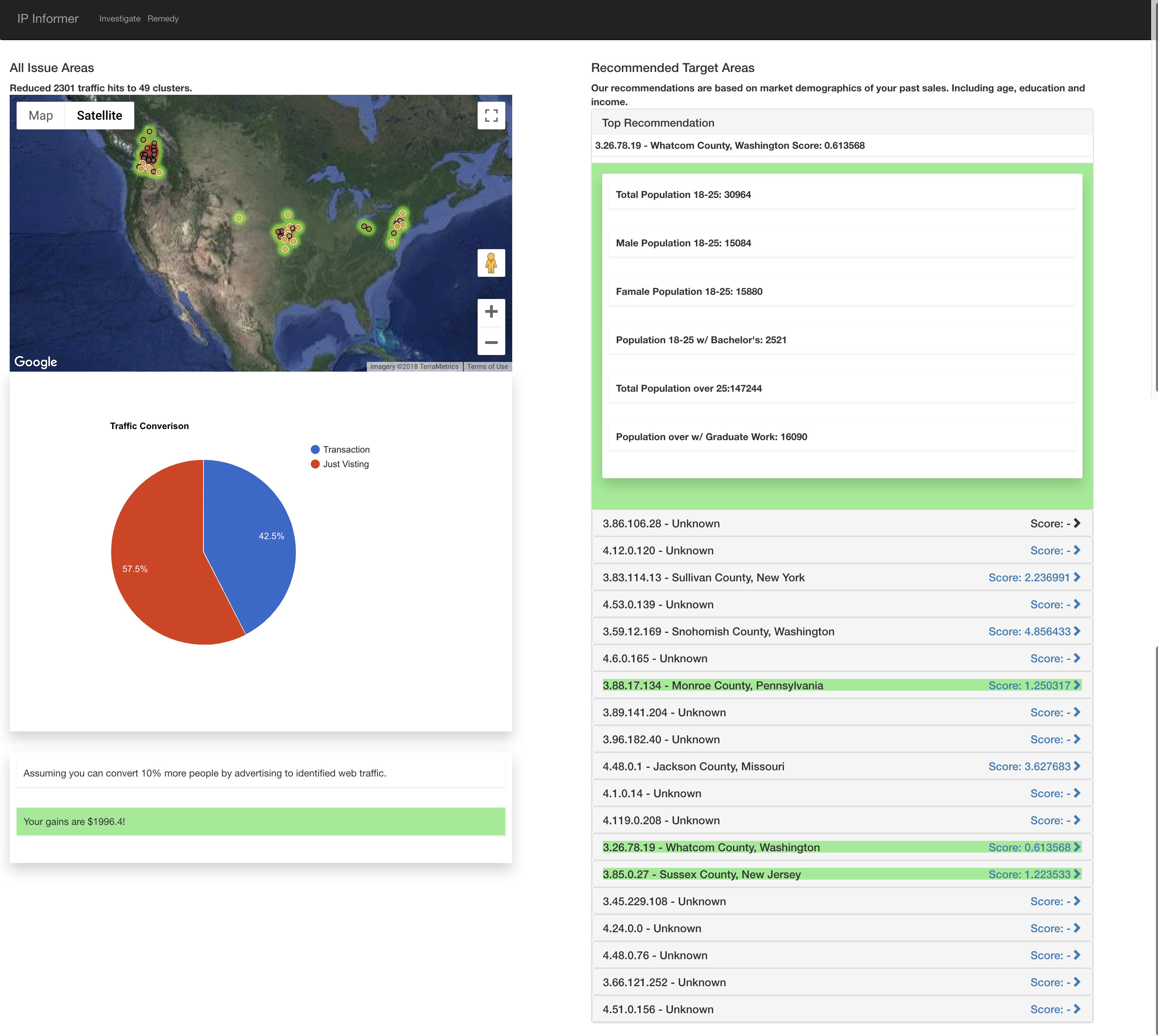The image size is (1158, 1036).
Task: Click the Google logo on map
Action: pos(35,362)
